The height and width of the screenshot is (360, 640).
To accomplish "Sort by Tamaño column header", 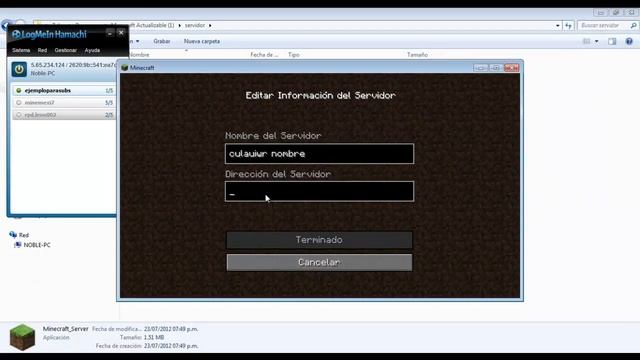I will click(417, 55).
